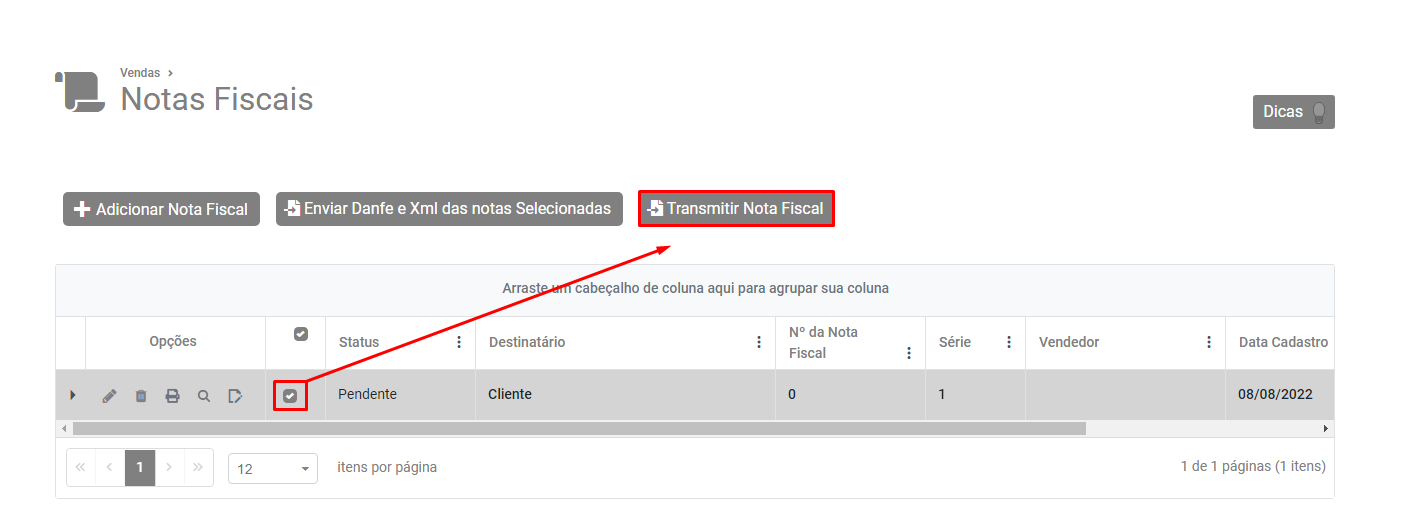Open Nº da Nota Fiscal column menu
The width and height of the screenshot is (1423, 530).
909,353
